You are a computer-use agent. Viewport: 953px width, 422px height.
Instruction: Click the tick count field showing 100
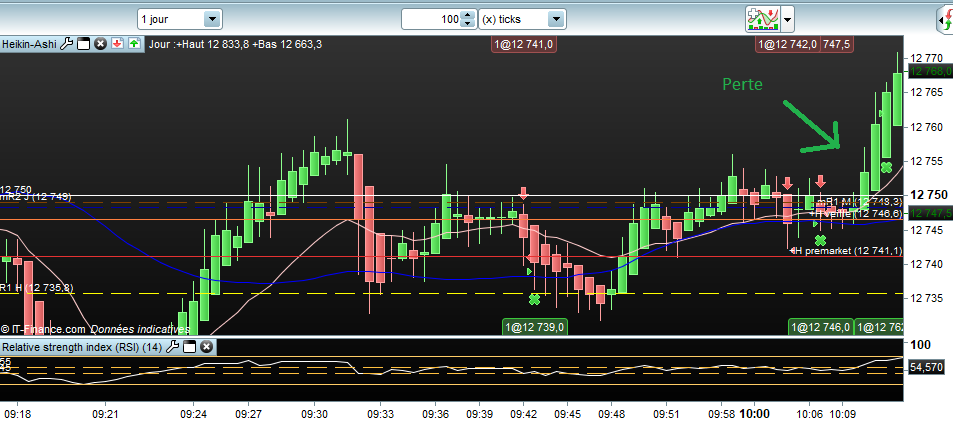[432, 19]
